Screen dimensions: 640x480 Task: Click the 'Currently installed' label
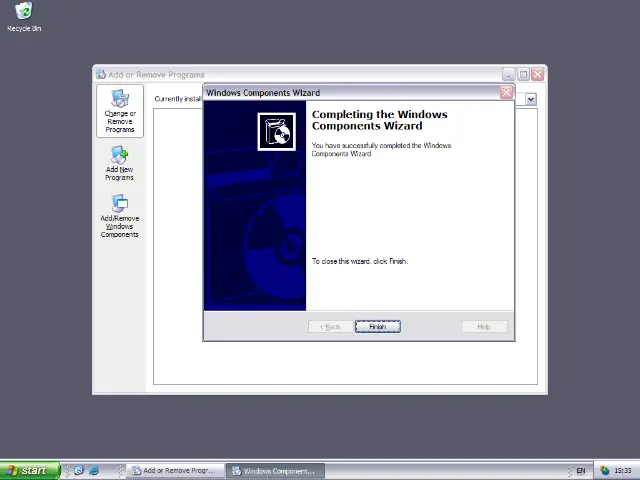pyautogui.click(x=178, y=99)
